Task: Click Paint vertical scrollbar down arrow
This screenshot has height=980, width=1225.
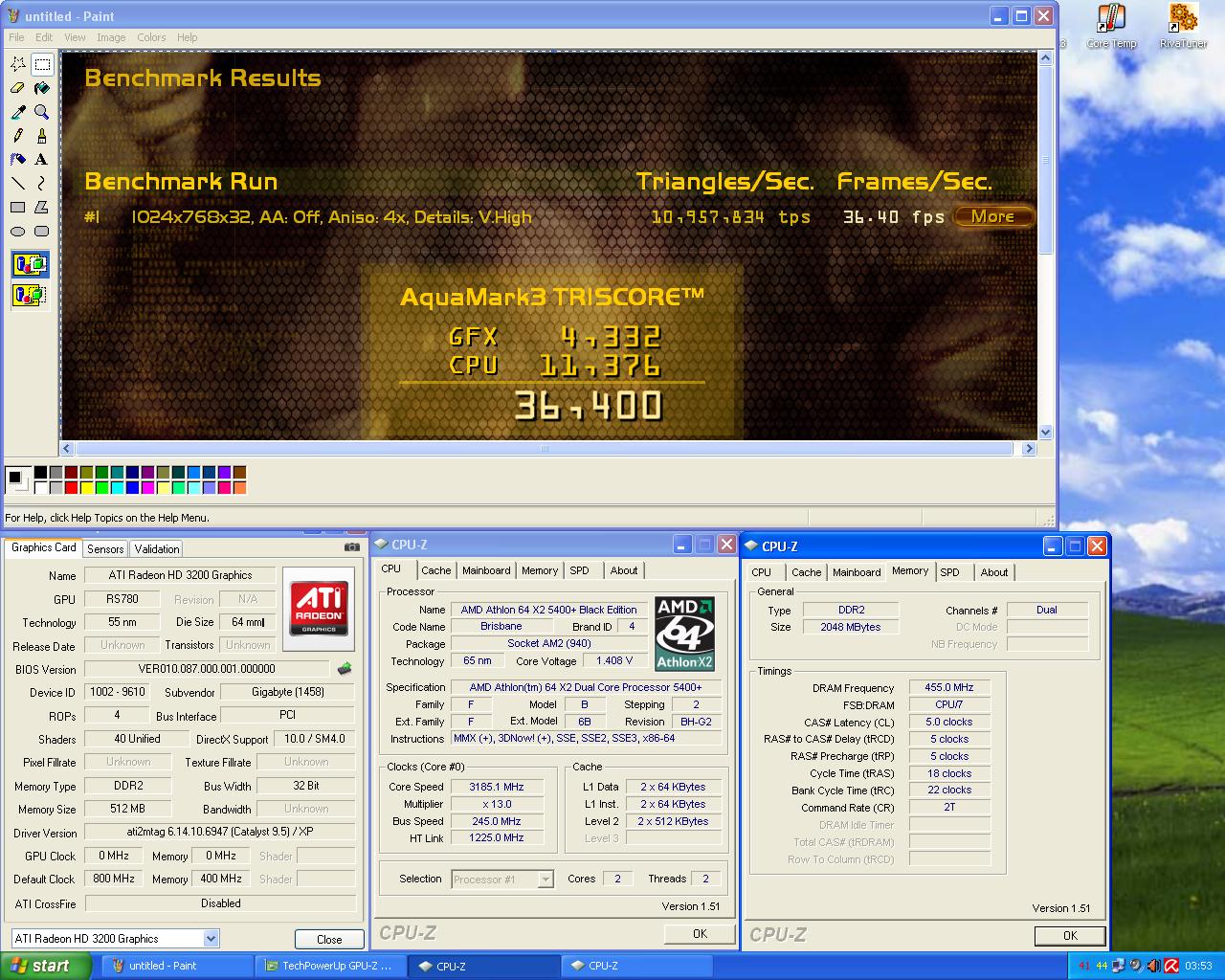Action: click(x=1045, y=432)
